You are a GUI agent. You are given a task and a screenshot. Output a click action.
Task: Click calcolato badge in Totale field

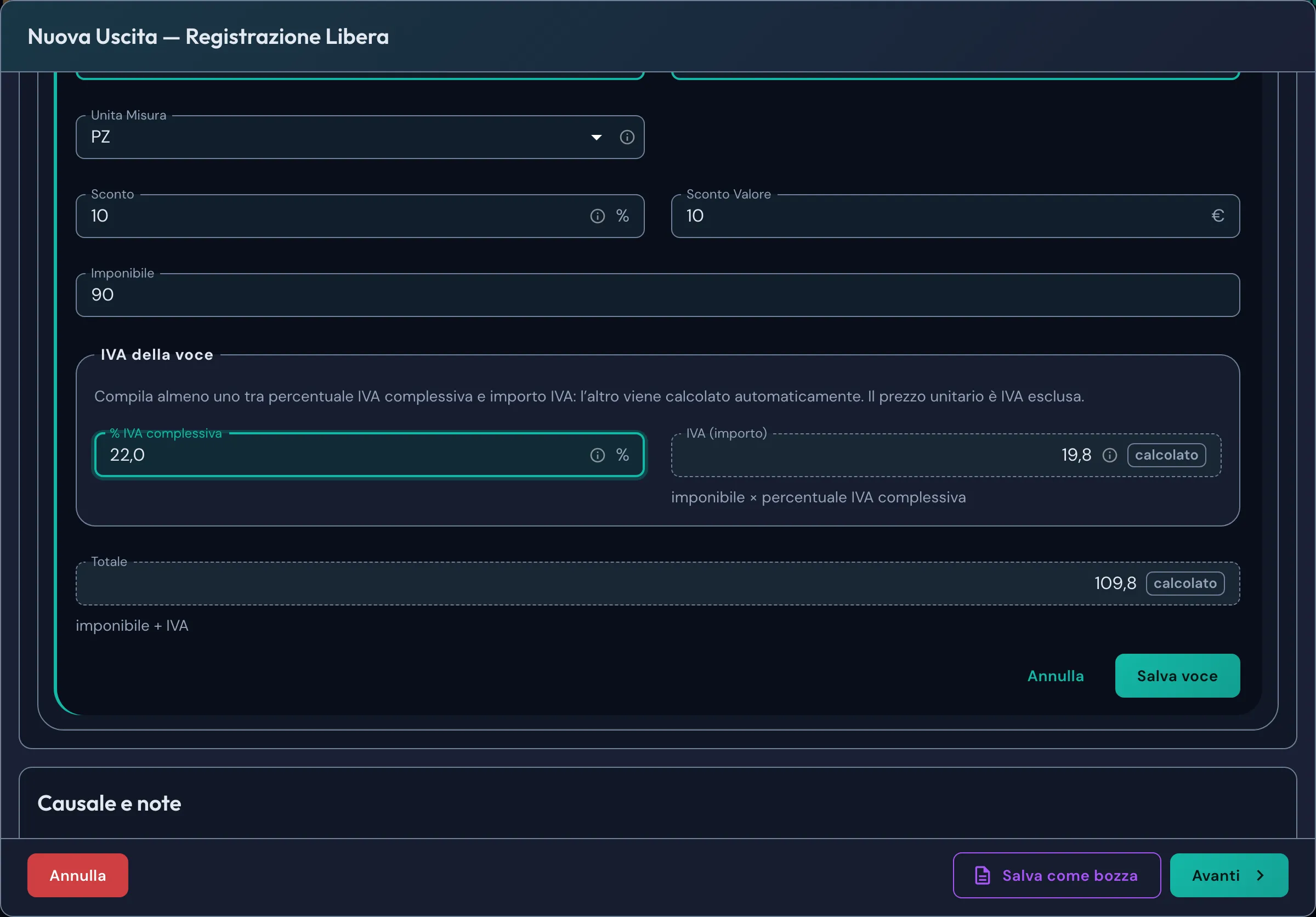point(1185,584)
